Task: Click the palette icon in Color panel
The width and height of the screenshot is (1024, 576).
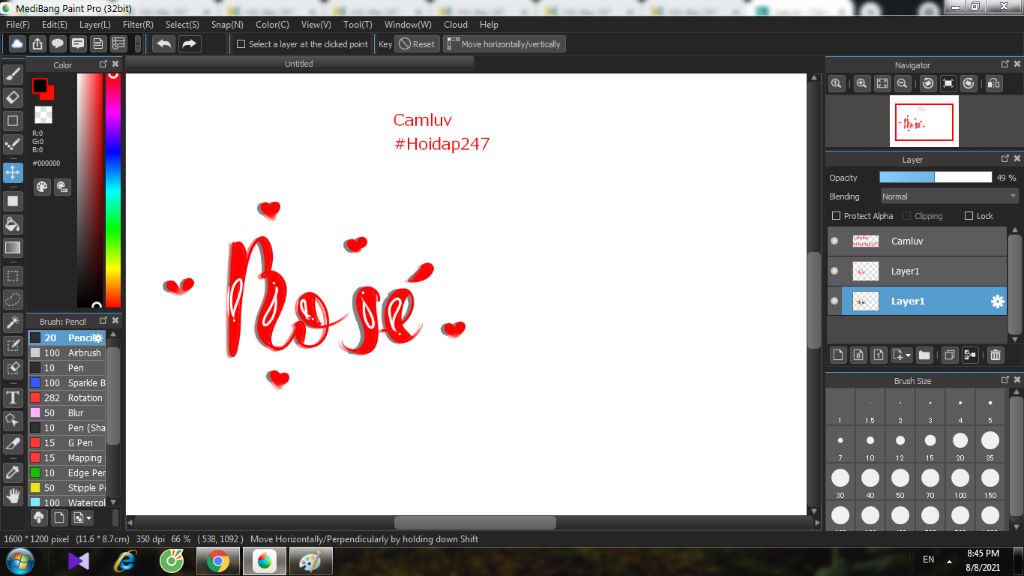Action: 42,187
